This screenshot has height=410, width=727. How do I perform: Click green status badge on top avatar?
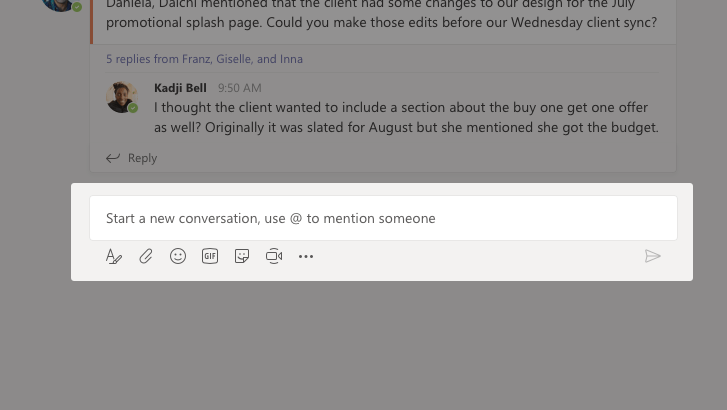[x=77, y=7]
